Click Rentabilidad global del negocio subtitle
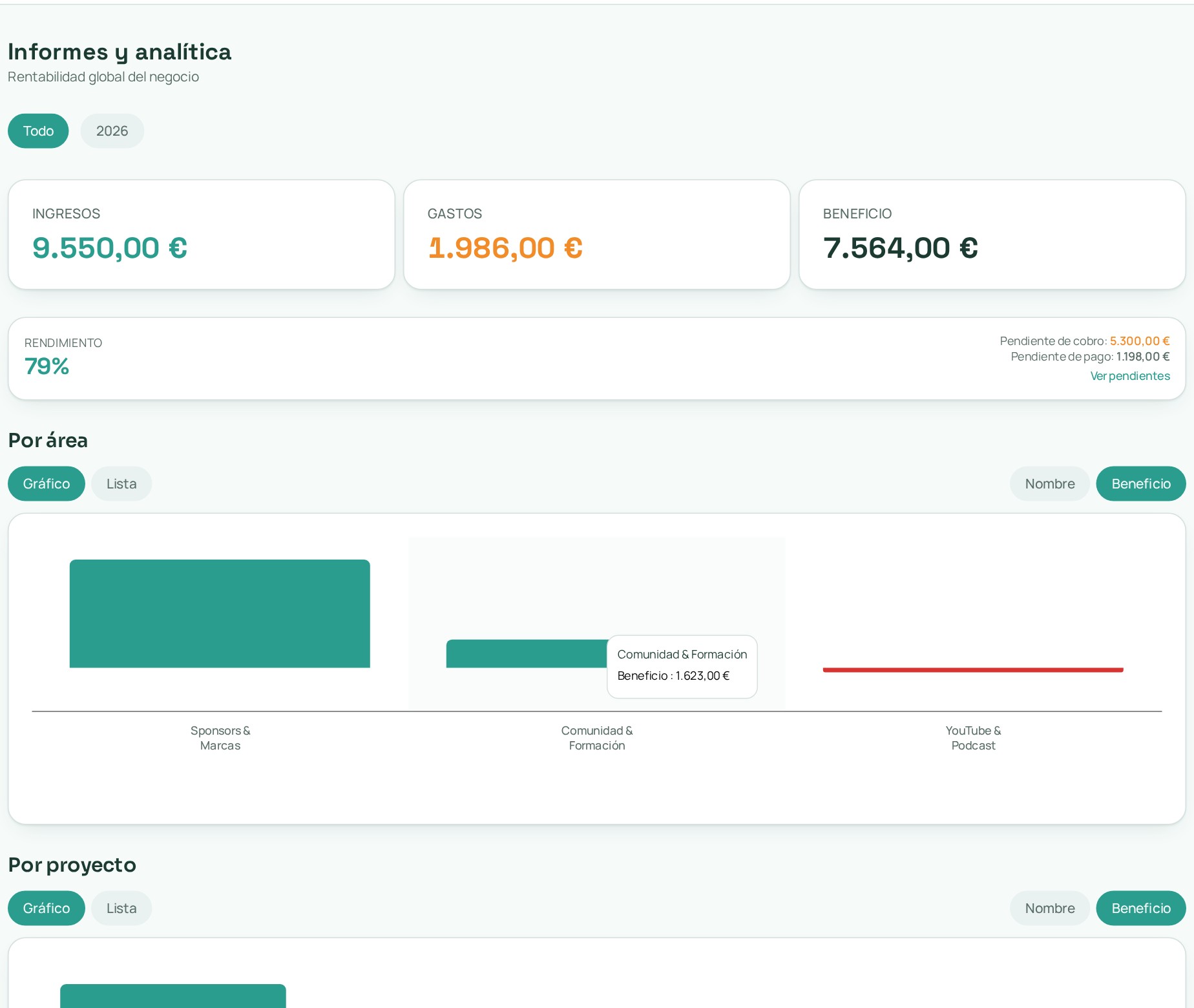 103,77
